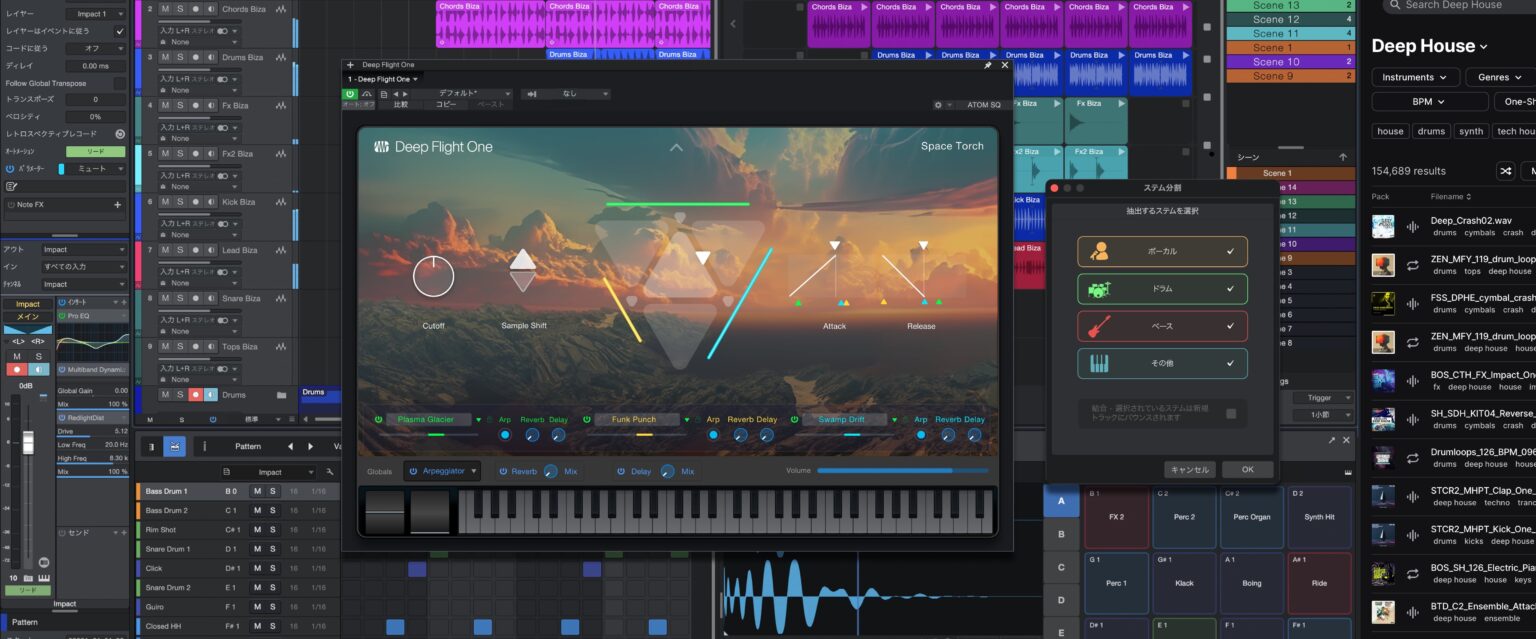Audition Deep_Crash02.wav via its waveform icon

coord(1413,227)
